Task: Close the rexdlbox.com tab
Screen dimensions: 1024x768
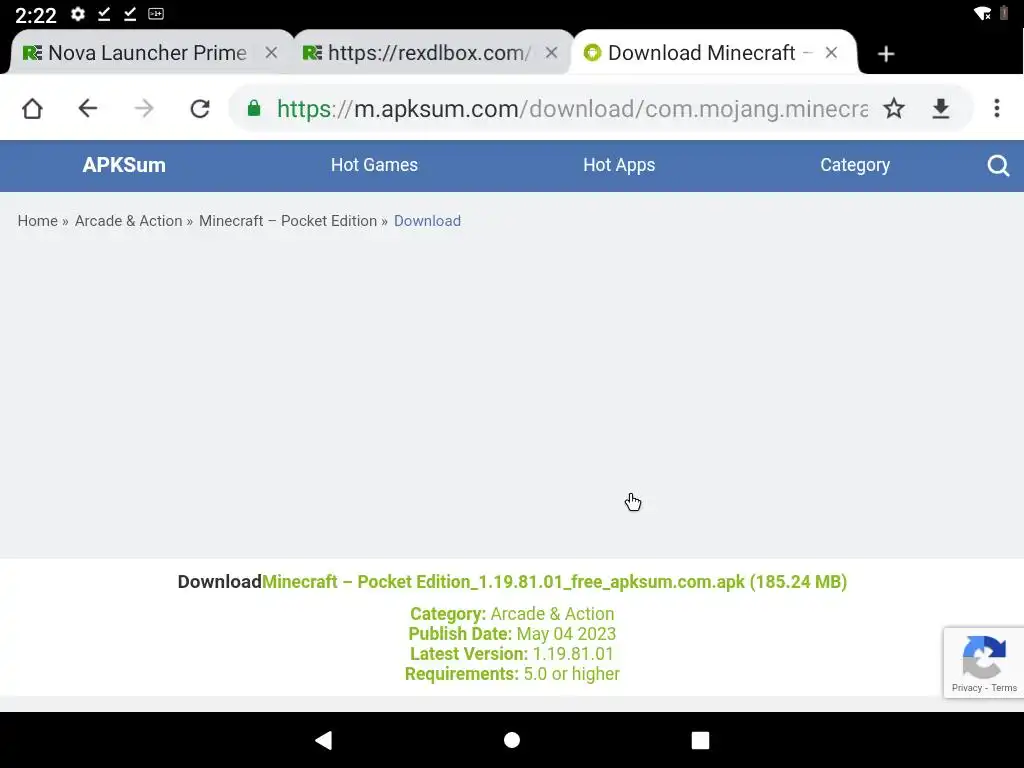Action: 551,53
